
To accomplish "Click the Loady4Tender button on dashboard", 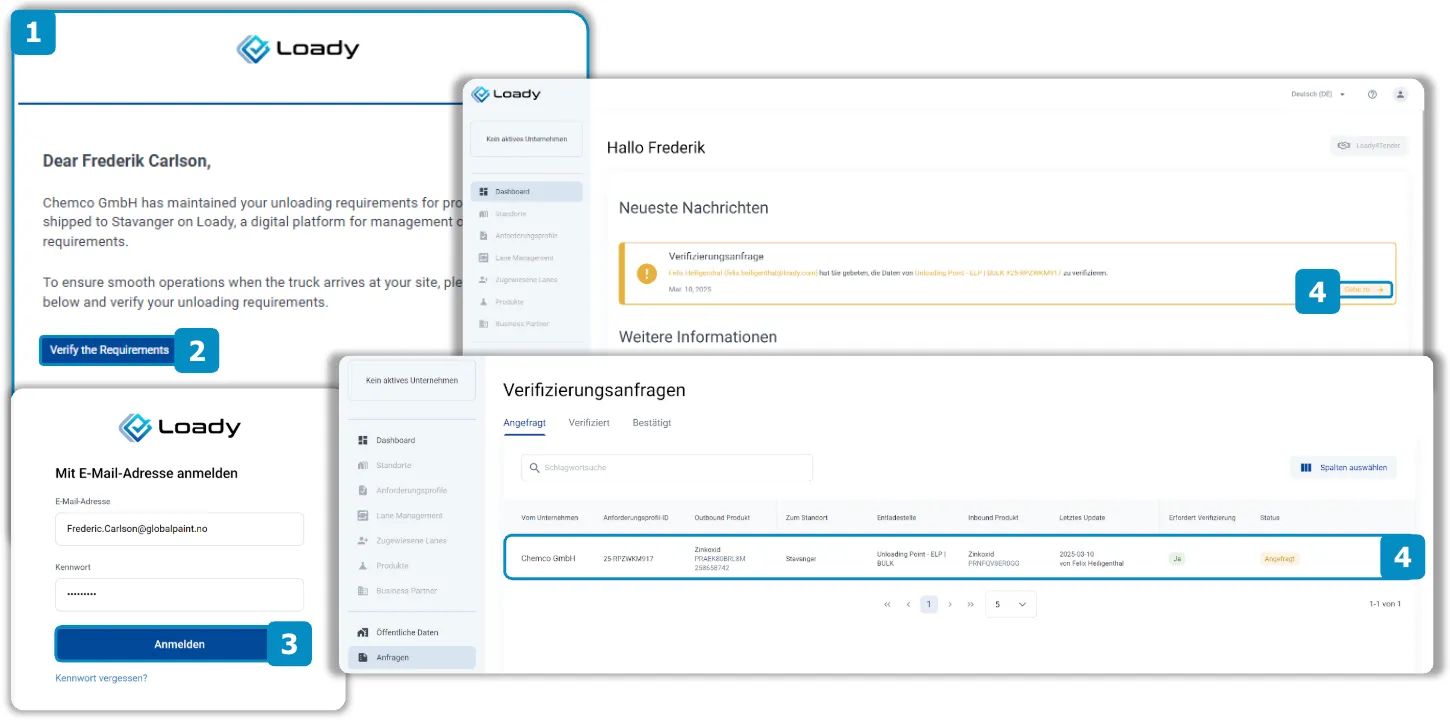I will (1369, 146).
